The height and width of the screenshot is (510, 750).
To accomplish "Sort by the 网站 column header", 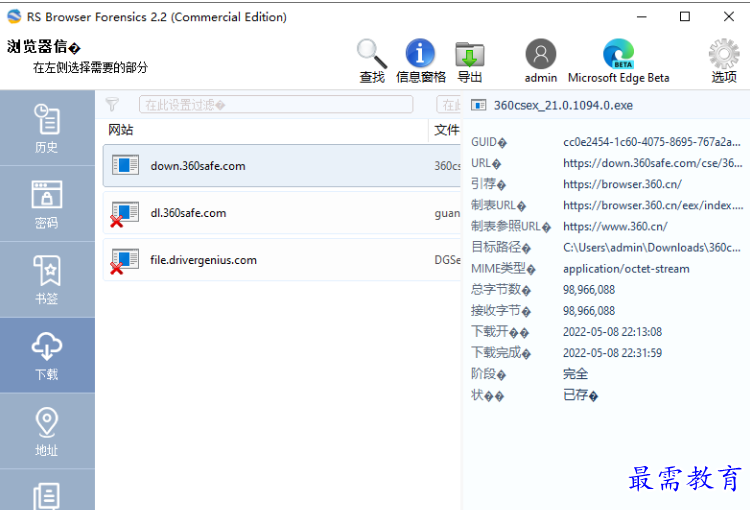I will click(121, 130).
